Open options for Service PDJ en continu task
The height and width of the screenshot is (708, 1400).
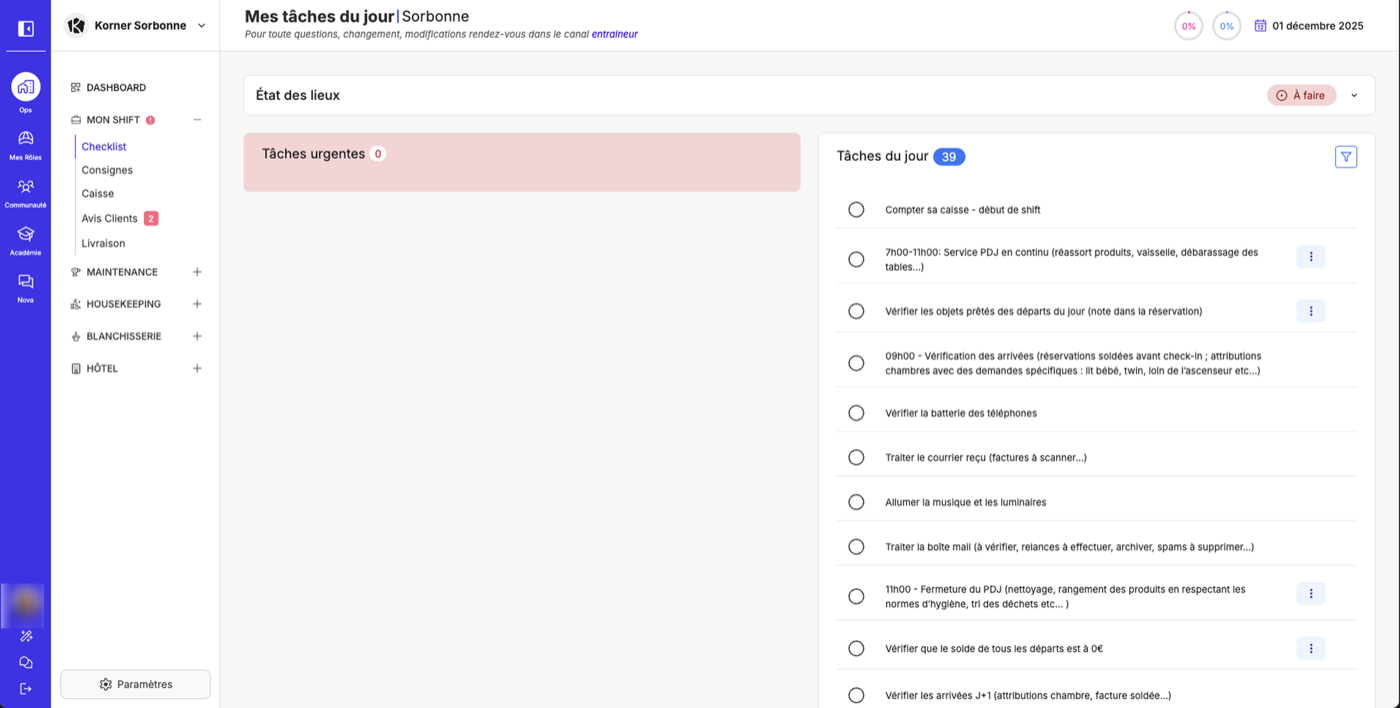point(1311,257)
